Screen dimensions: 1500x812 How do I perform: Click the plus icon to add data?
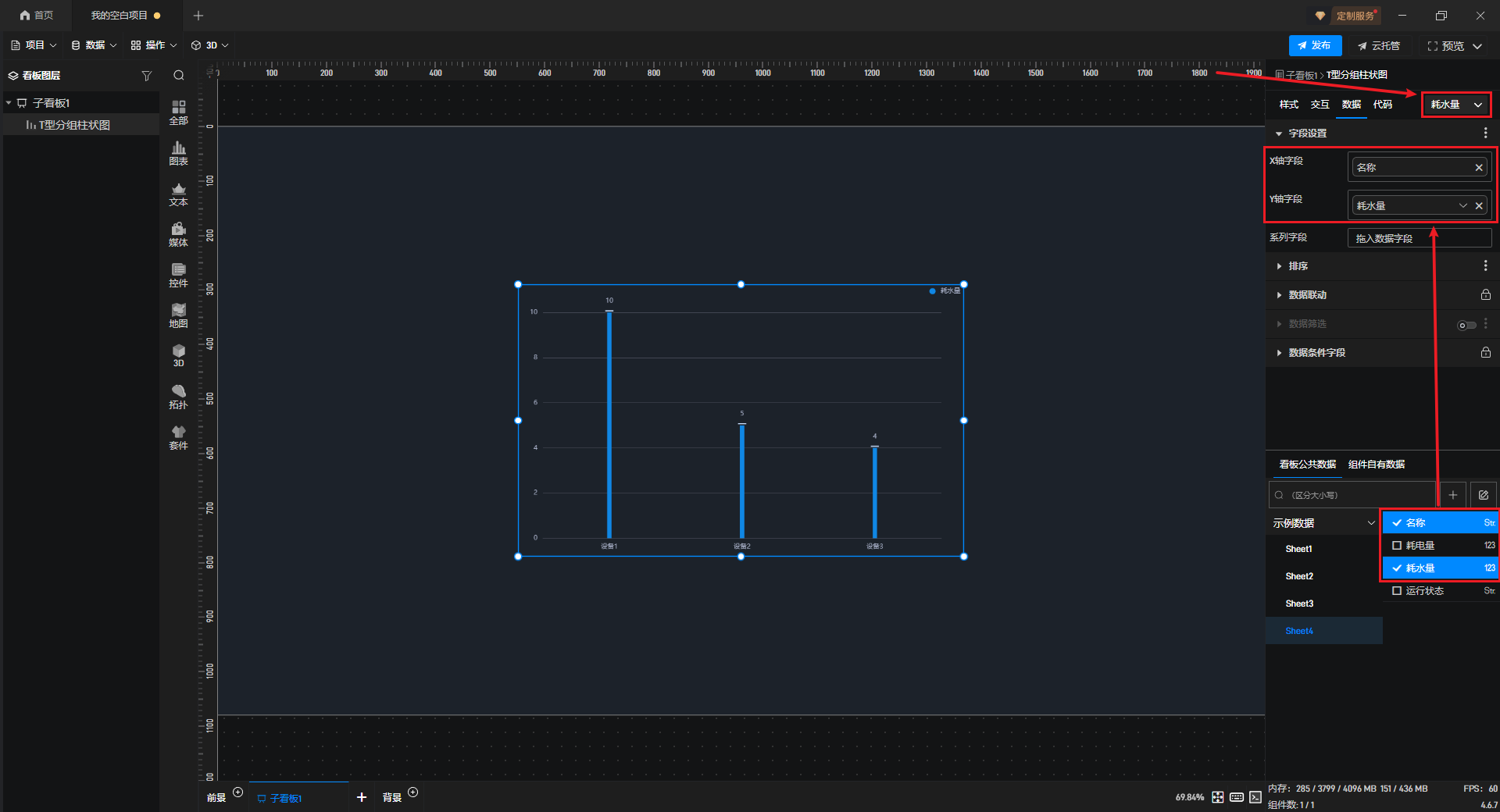coord(1453,495)
